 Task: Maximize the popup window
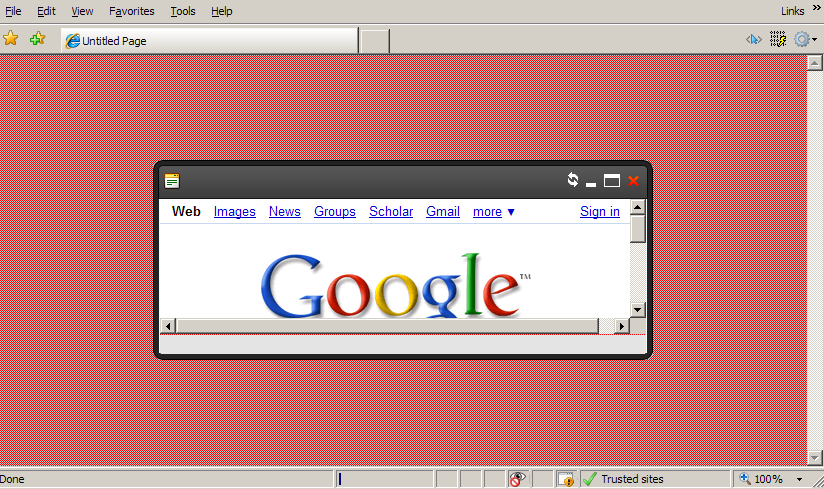[x=612, y=181]
